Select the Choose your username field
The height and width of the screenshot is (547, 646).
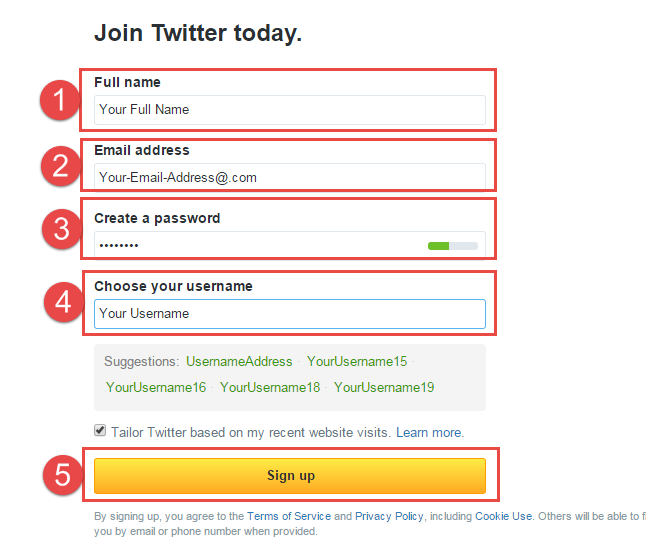pos(290,314)
